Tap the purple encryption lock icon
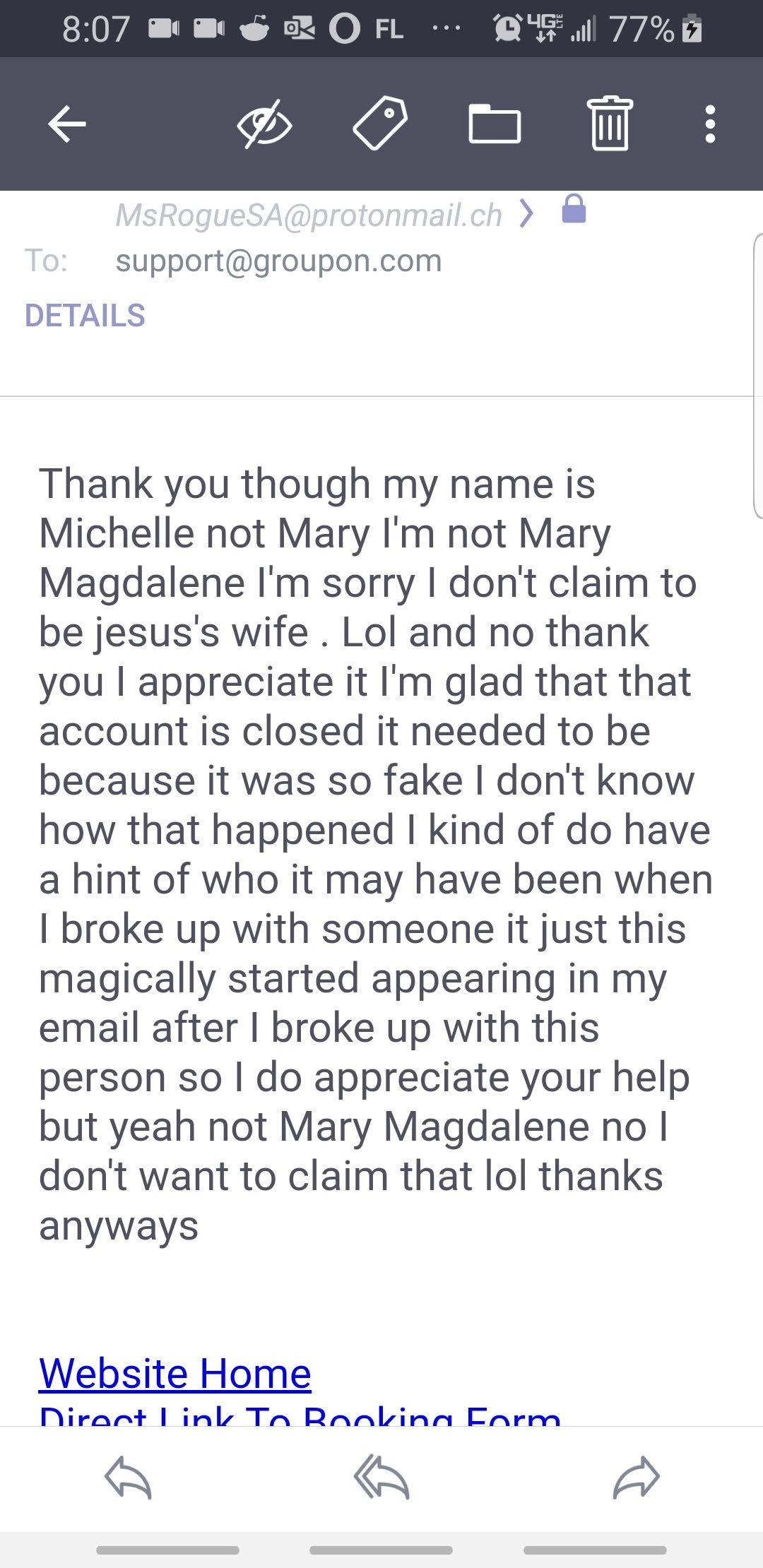 click(x=574, y=210)
